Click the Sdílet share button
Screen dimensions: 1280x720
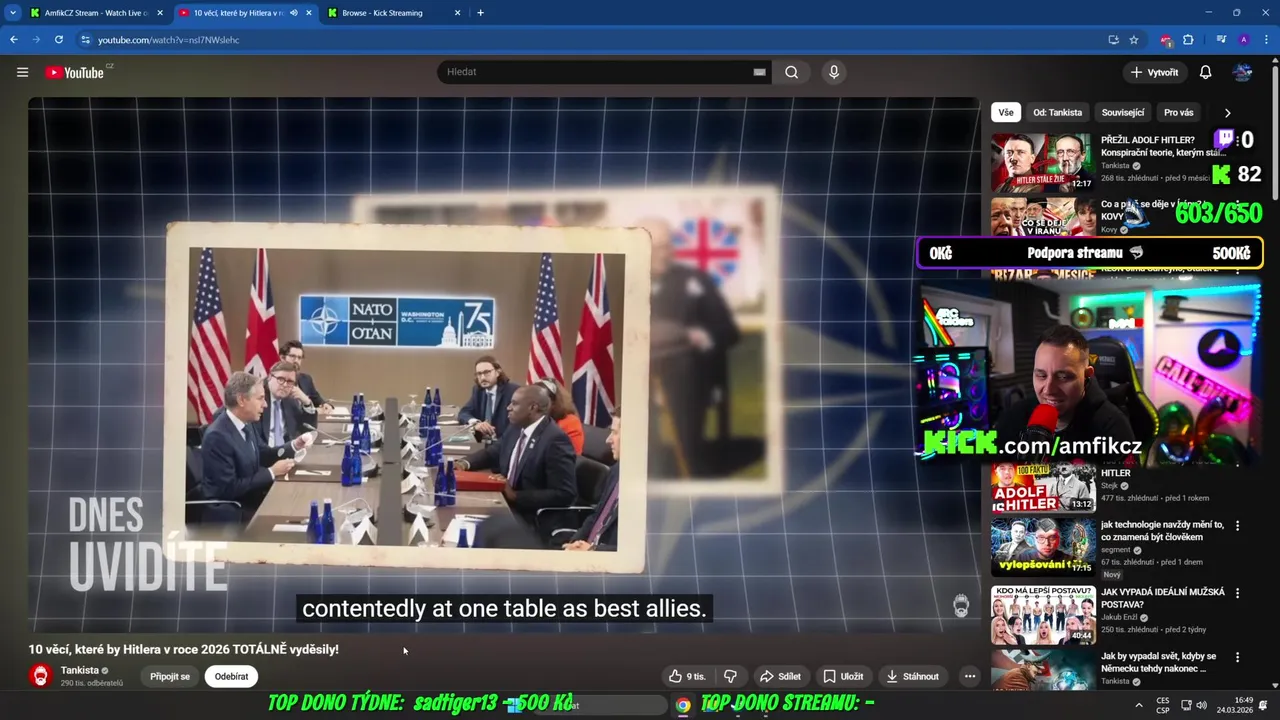coord(780,676)
